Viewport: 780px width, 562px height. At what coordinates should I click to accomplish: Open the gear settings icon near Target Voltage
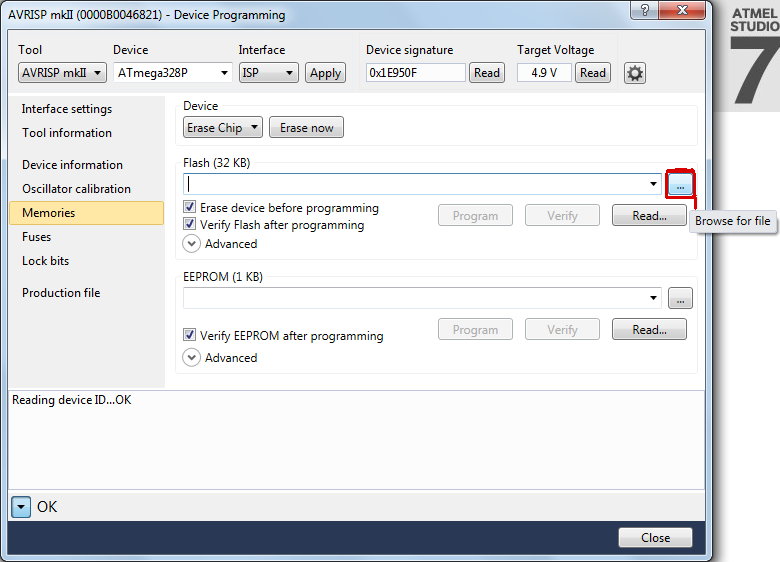pyautogui.click(x=634, y=73)
